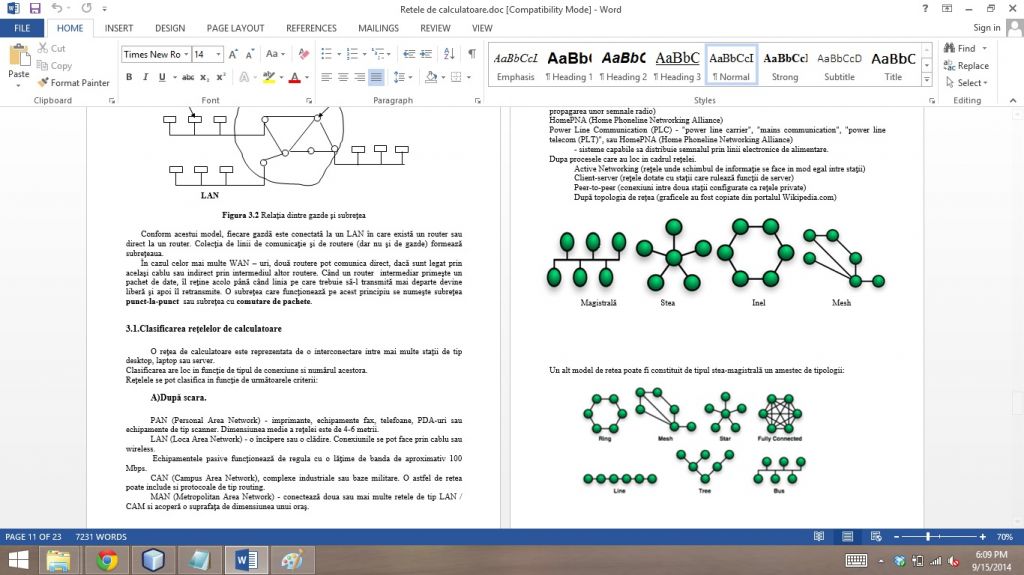The width and height of the screenshot is (1024, 575).
Task: Click the Format Painter brush icon
Action: [x=43, y=83]
